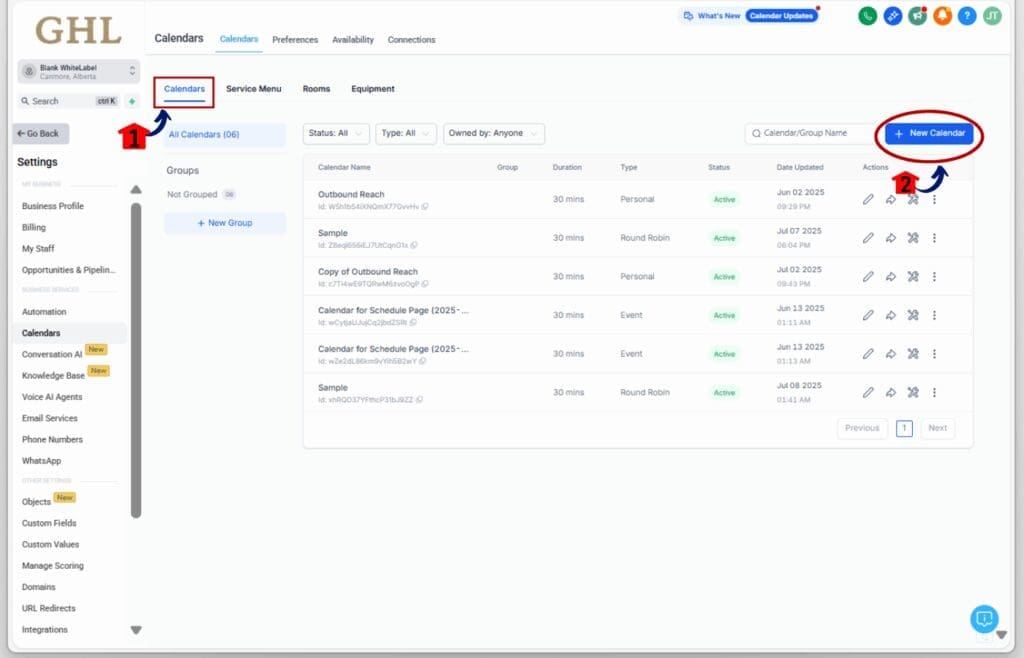
Task: Open the Preferences top tab
Action: 295,40
